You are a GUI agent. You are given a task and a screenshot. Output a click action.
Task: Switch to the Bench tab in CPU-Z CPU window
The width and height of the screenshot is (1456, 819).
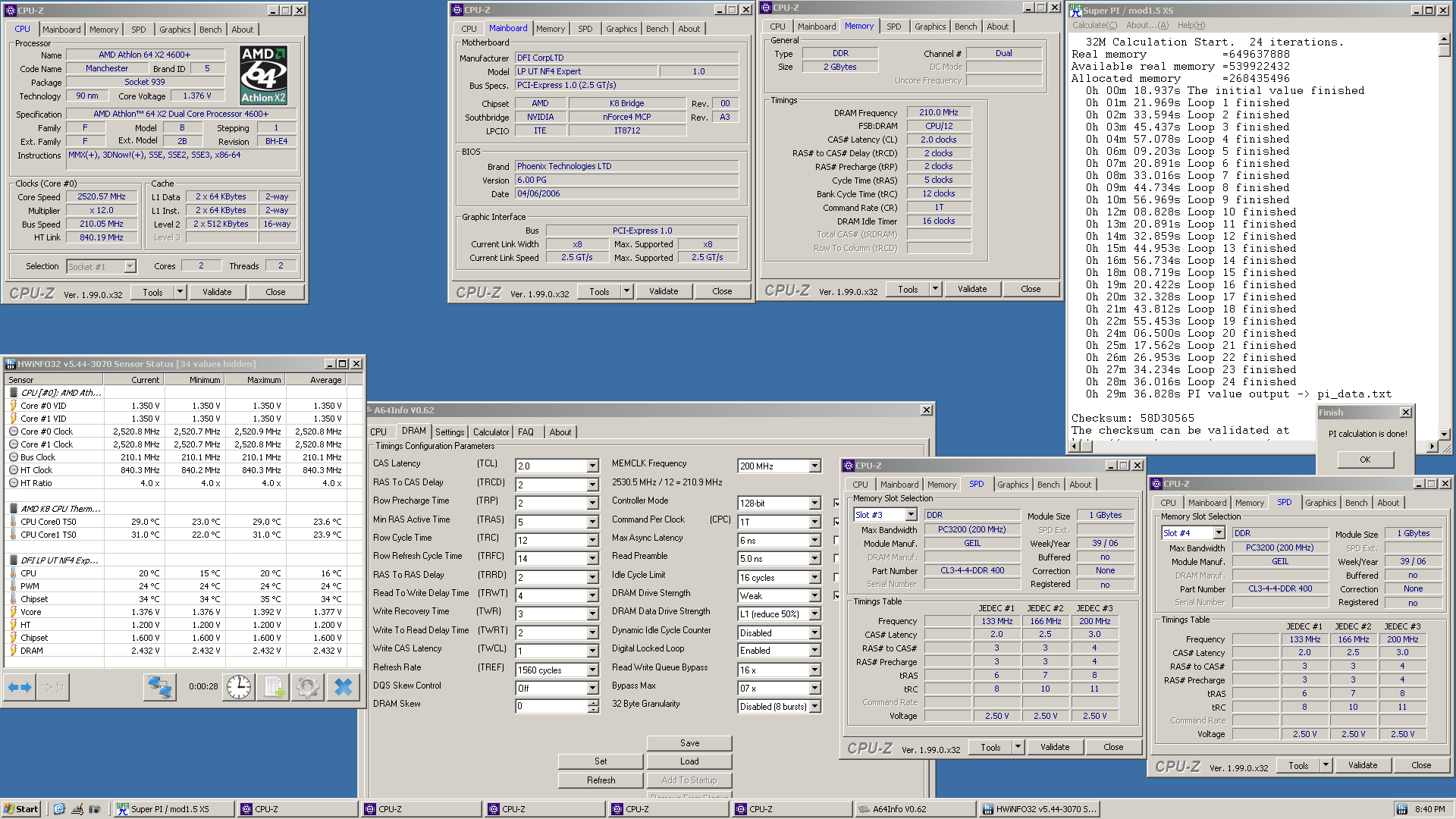coord(210,30)
